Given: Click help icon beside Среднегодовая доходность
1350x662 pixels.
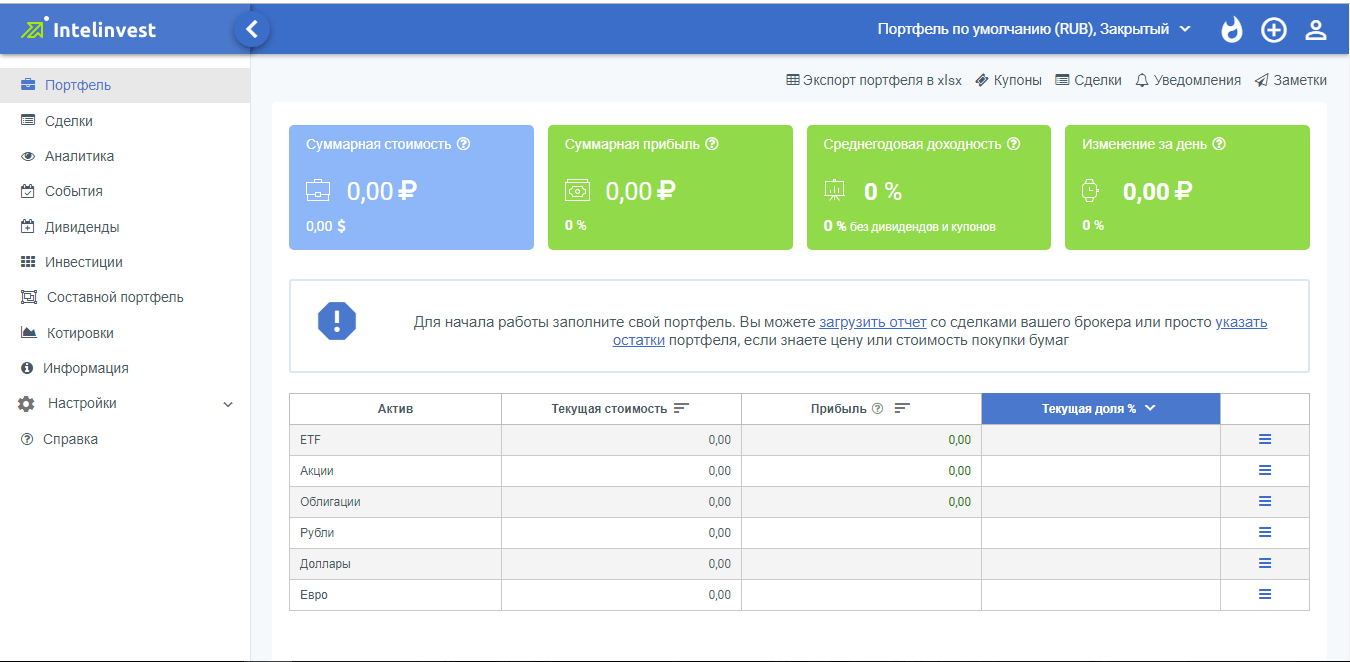Looking at the screenshot, I should tap(1013, 144).
